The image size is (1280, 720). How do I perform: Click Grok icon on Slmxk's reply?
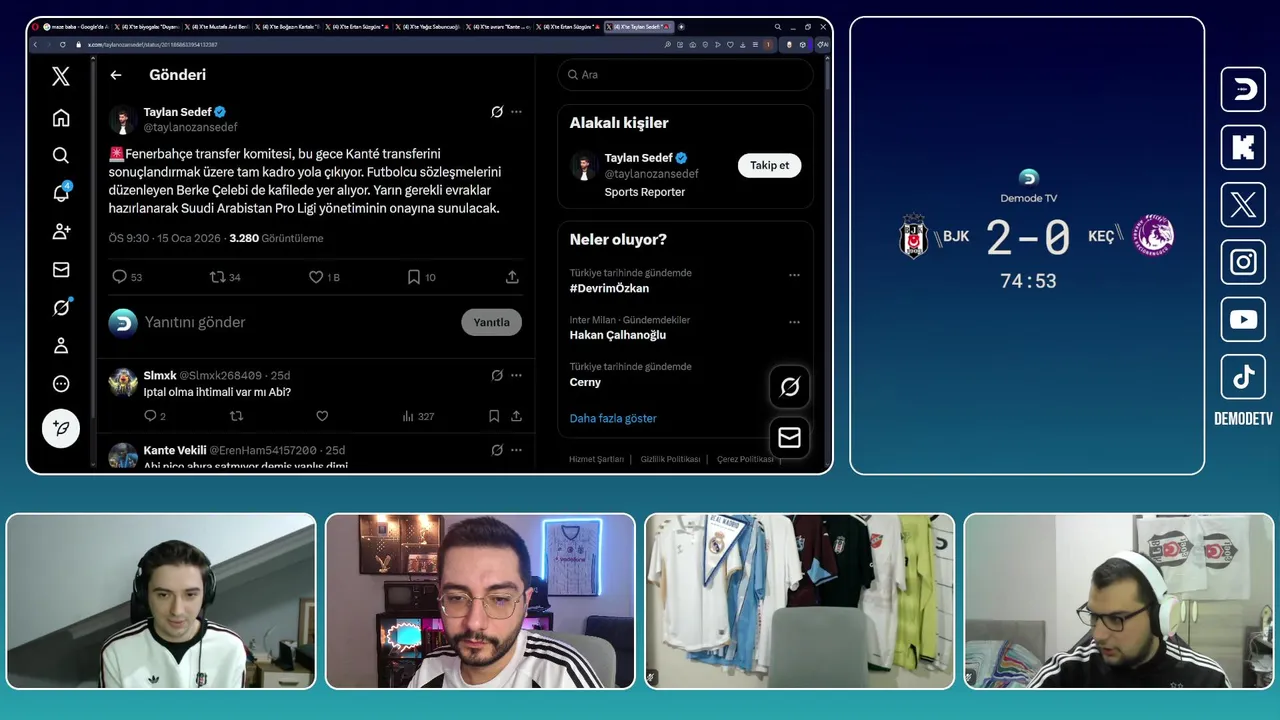497,375
